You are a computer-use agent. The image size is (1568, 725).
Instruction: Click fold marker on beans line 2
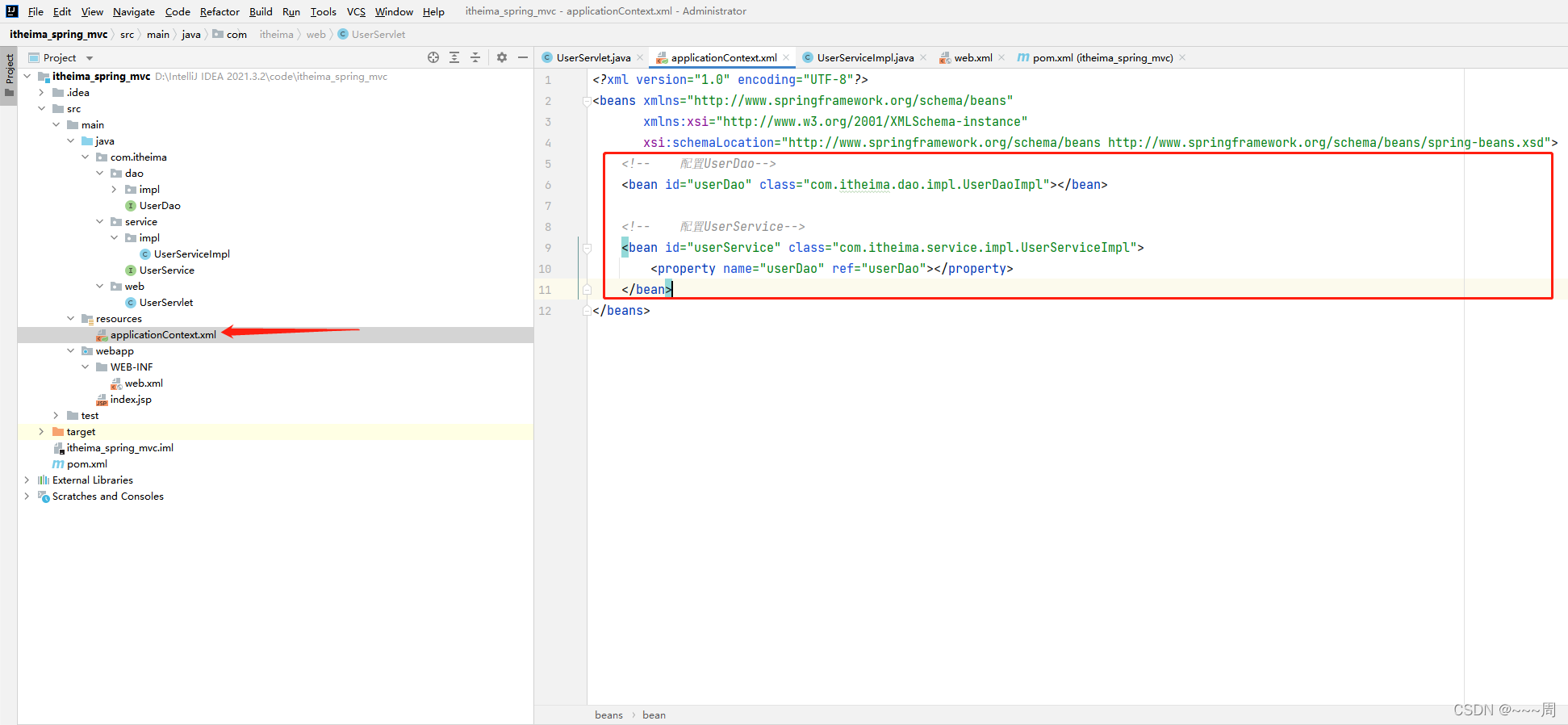(587, 101)
